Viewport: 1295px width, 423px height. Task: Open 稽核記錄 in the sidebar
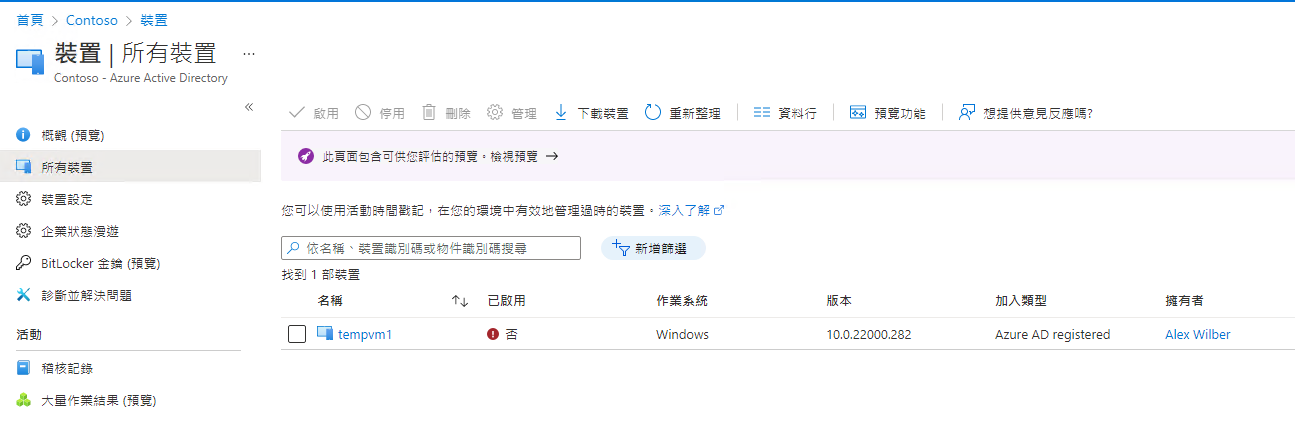pos(66,368)
